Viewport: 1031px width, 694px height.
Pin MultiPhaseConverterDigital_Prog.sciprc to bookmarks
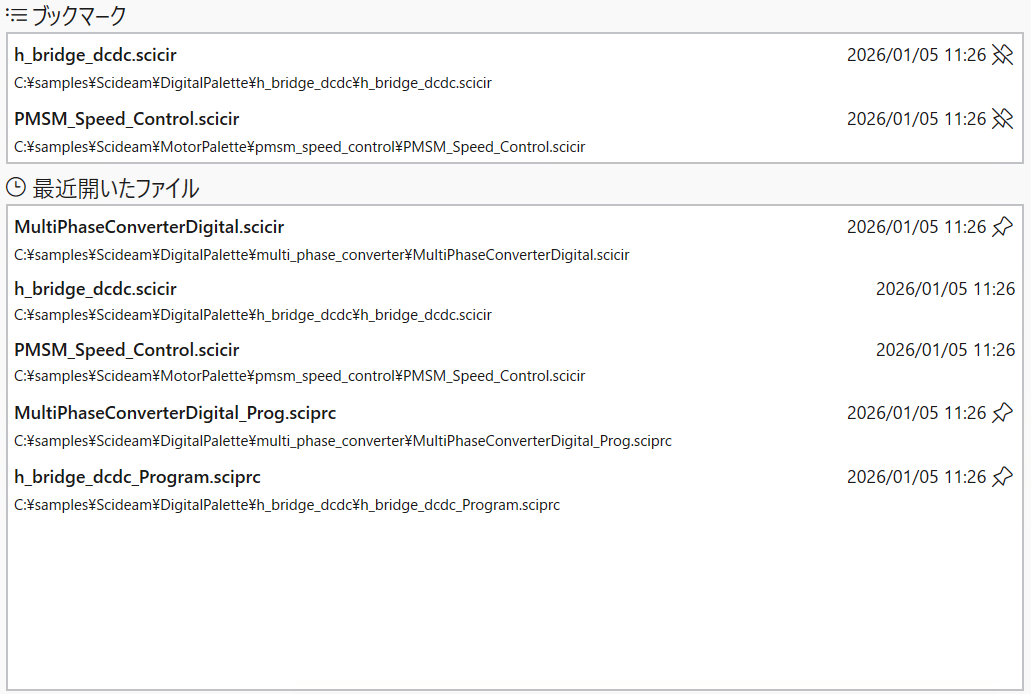coord(1002,413)
